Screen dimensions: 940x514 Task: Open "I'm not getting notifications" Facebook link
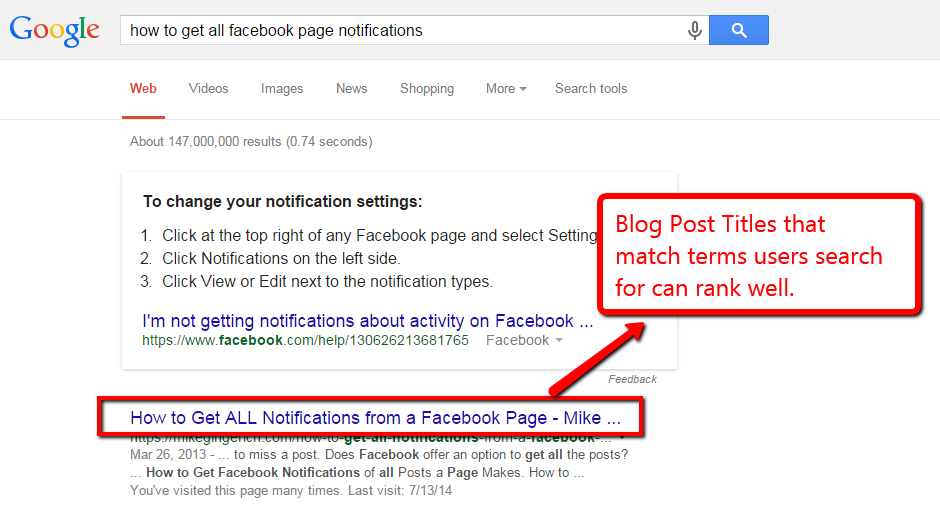click(368, 321)
